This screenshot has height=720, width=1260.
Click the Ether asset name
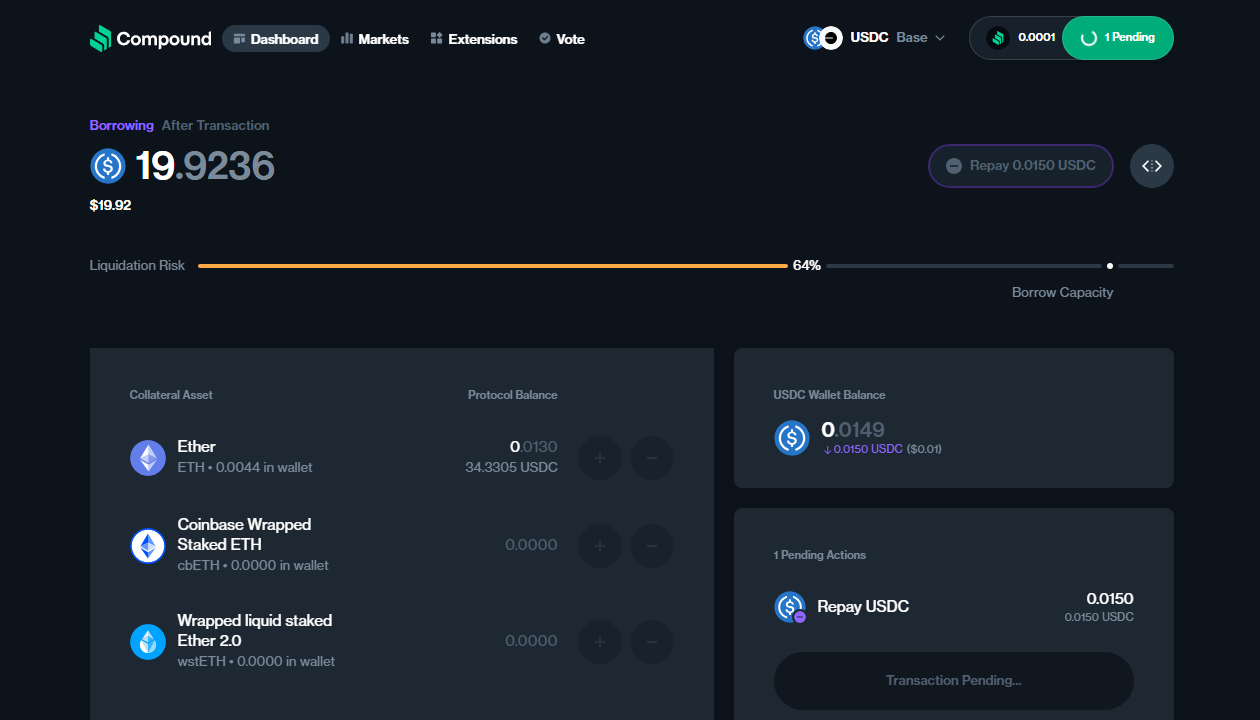pos(196,447)
